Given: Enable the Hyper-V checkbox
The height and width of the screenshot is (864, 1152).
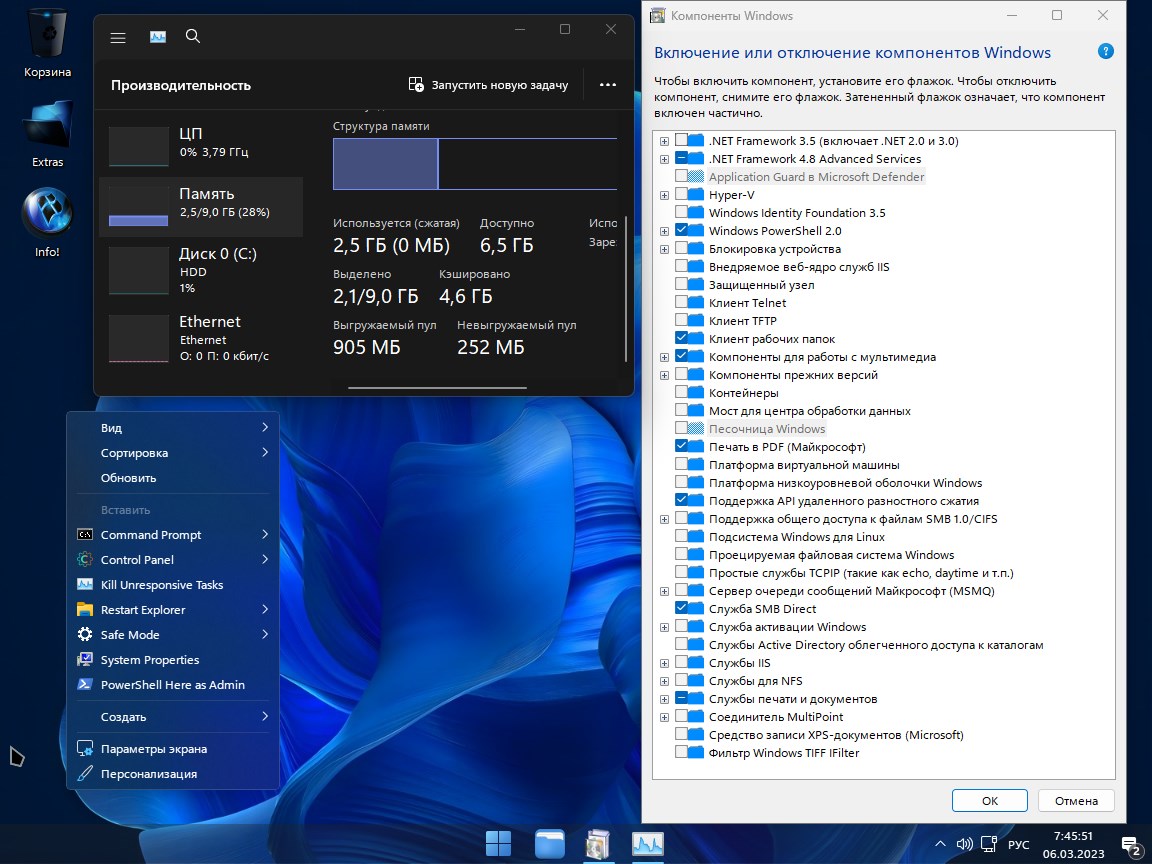Looking at the screenshot, I should point(682,195).
